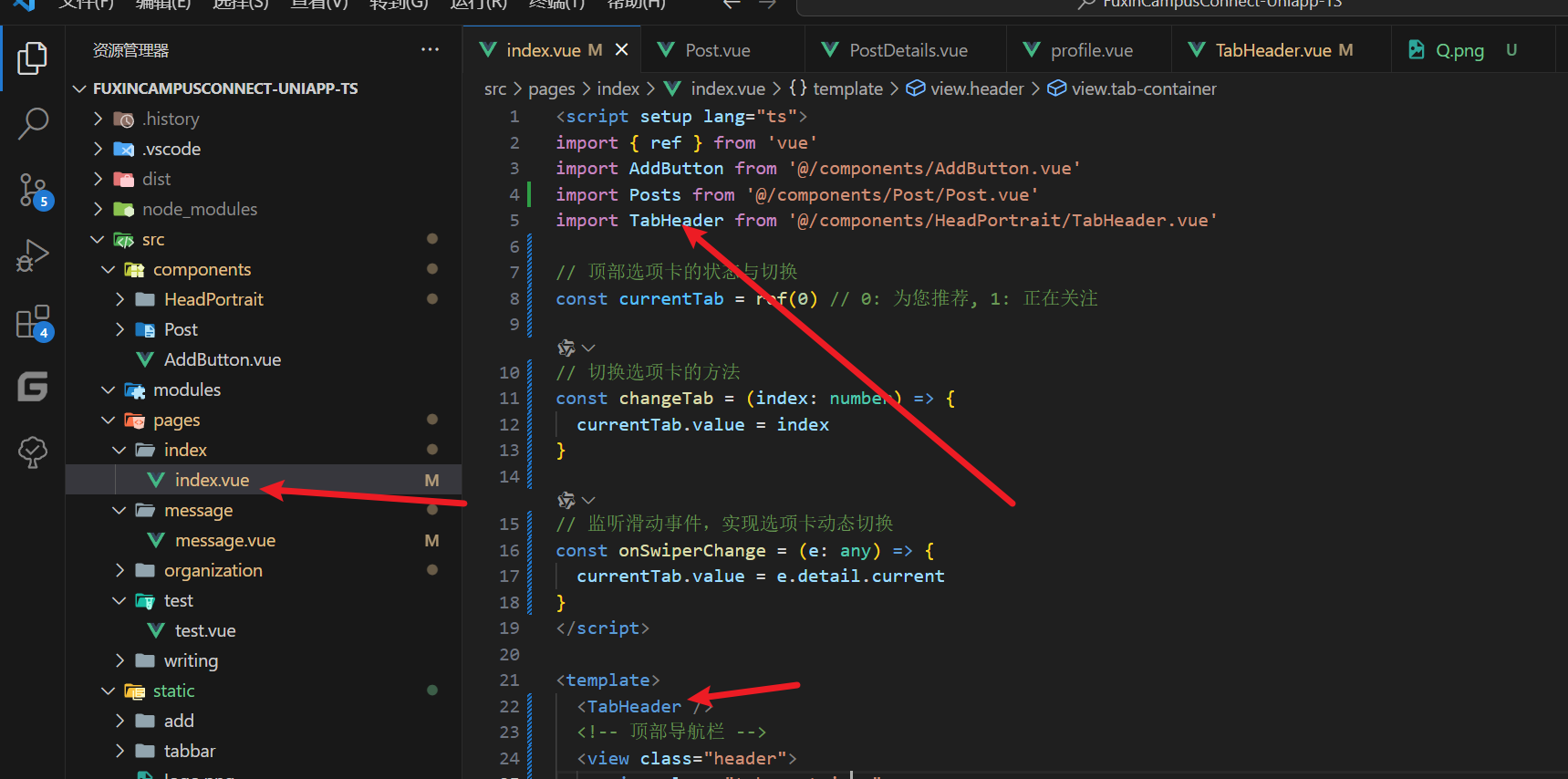Click the 'view.tab-container' breadcrumb segment
Image resolution: width=1568 pixels, height=779 pixels.
tap(1144, 88)
